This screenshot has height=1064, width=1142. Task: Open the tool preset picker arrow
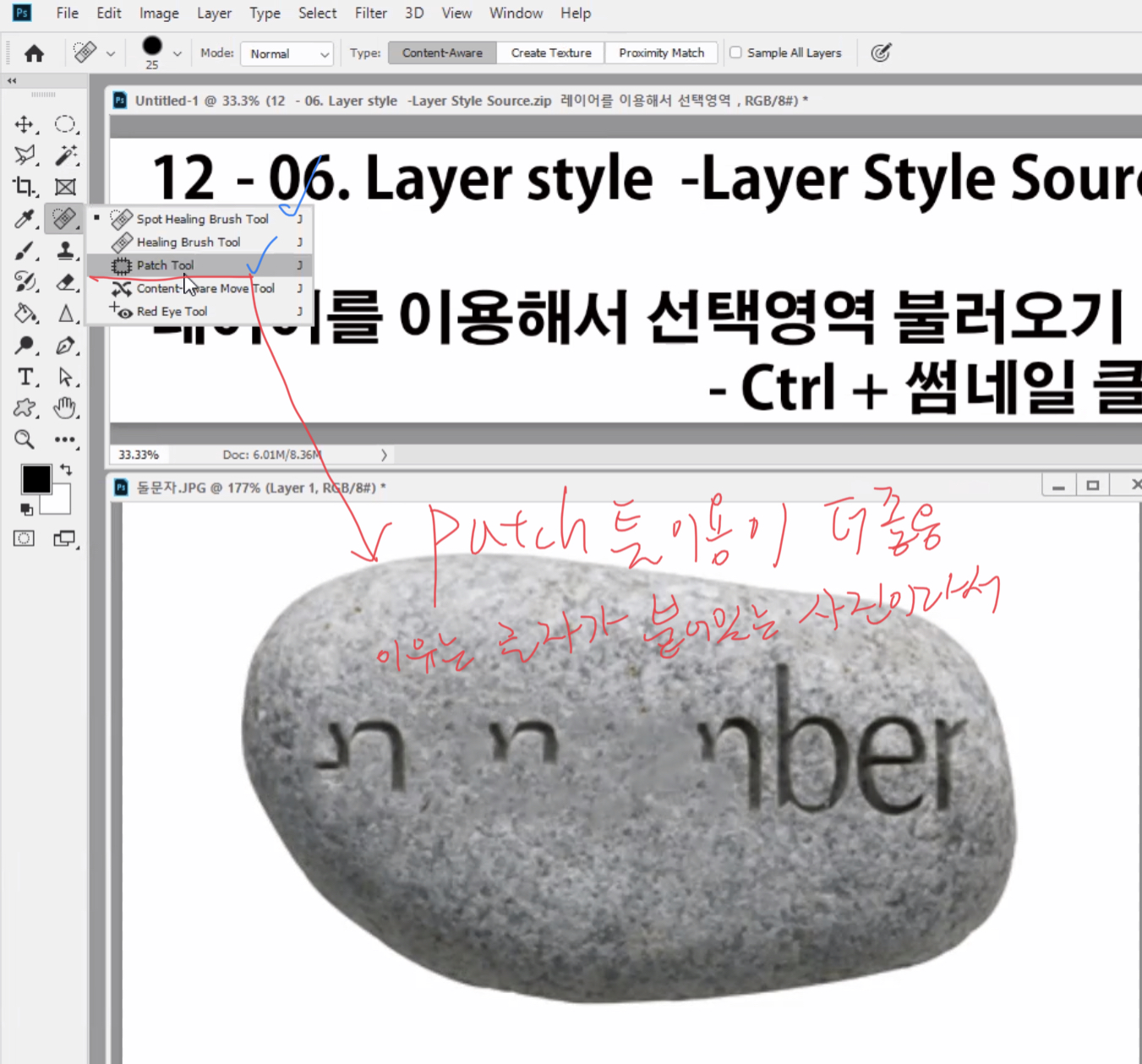coord(111,53)
